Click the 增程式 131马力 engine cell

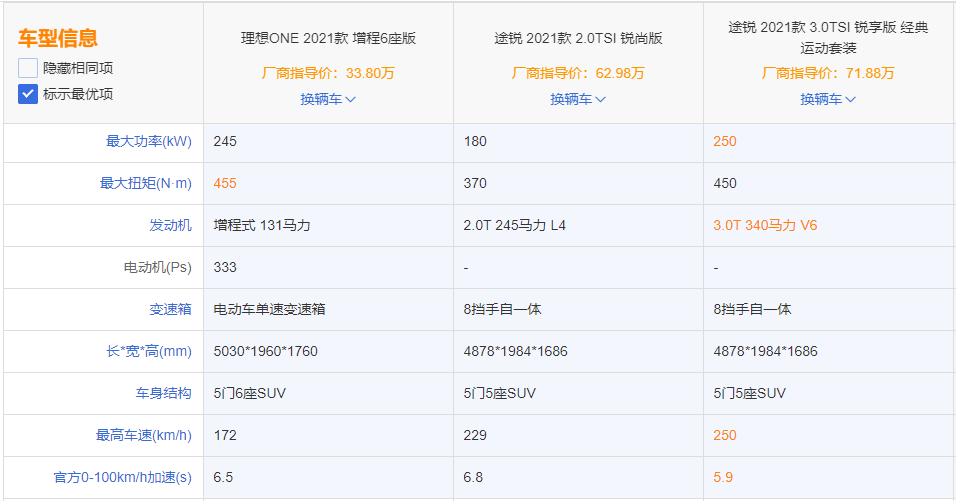[262, 226]
